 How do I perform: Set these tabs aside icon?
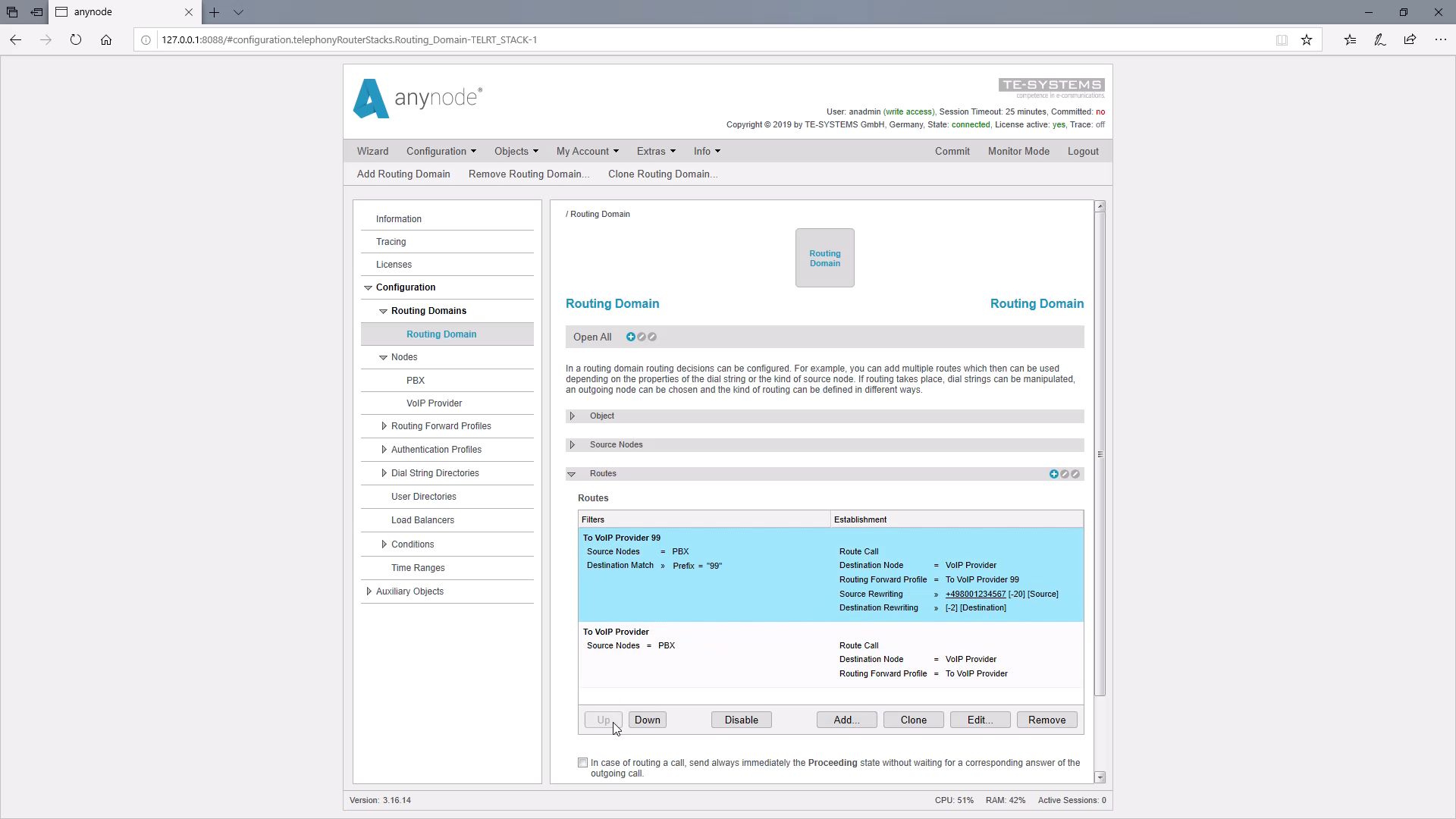tap(36, 12)
